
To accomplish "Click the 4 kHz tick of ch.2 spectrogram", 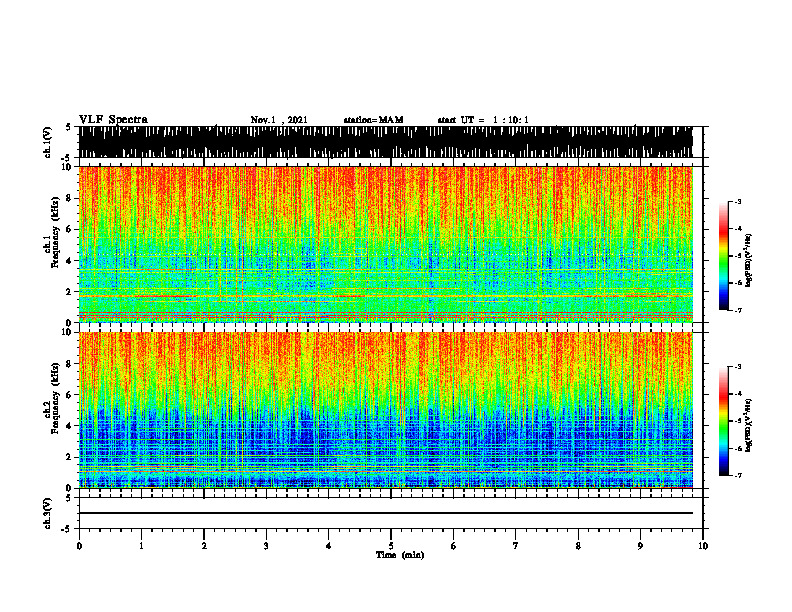I will point(70,426).
